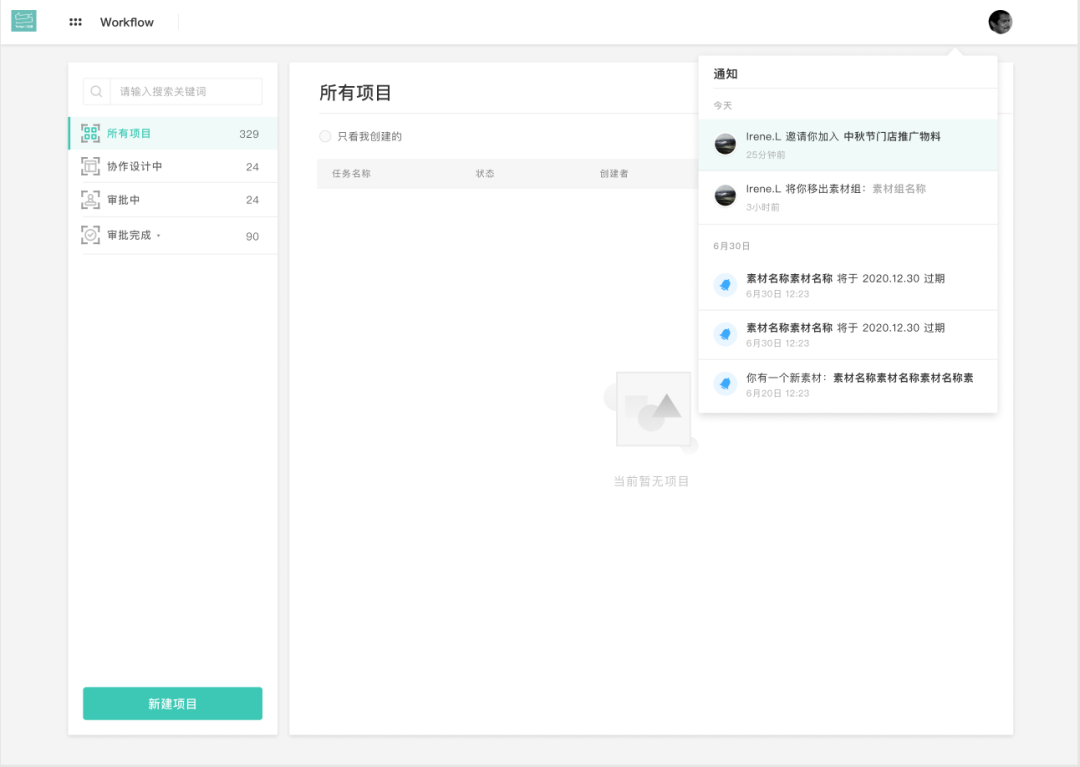Click the 329 count next to 所有项目
This screenshot has height=767, width=1080.
[249, 134]
